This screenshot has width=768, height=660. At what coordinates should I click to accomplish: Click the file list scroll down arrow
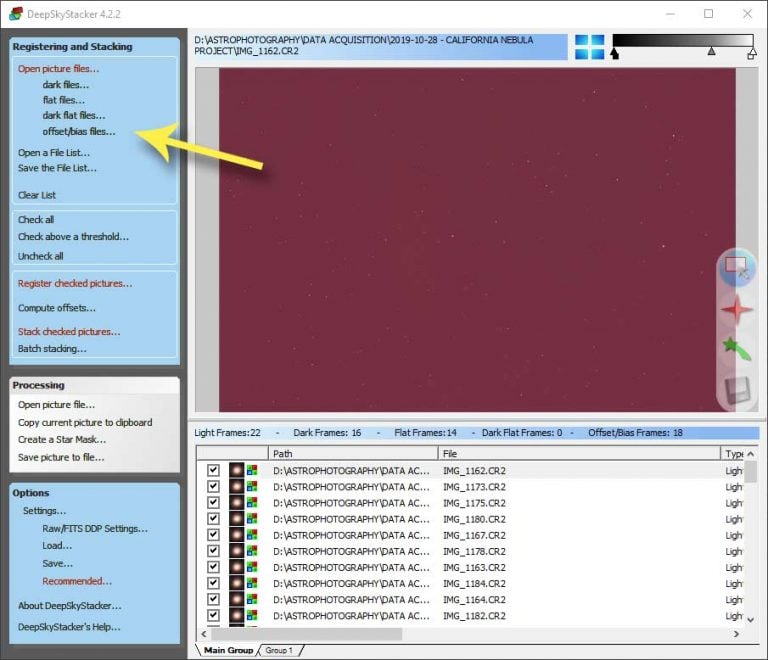[750, 620]
